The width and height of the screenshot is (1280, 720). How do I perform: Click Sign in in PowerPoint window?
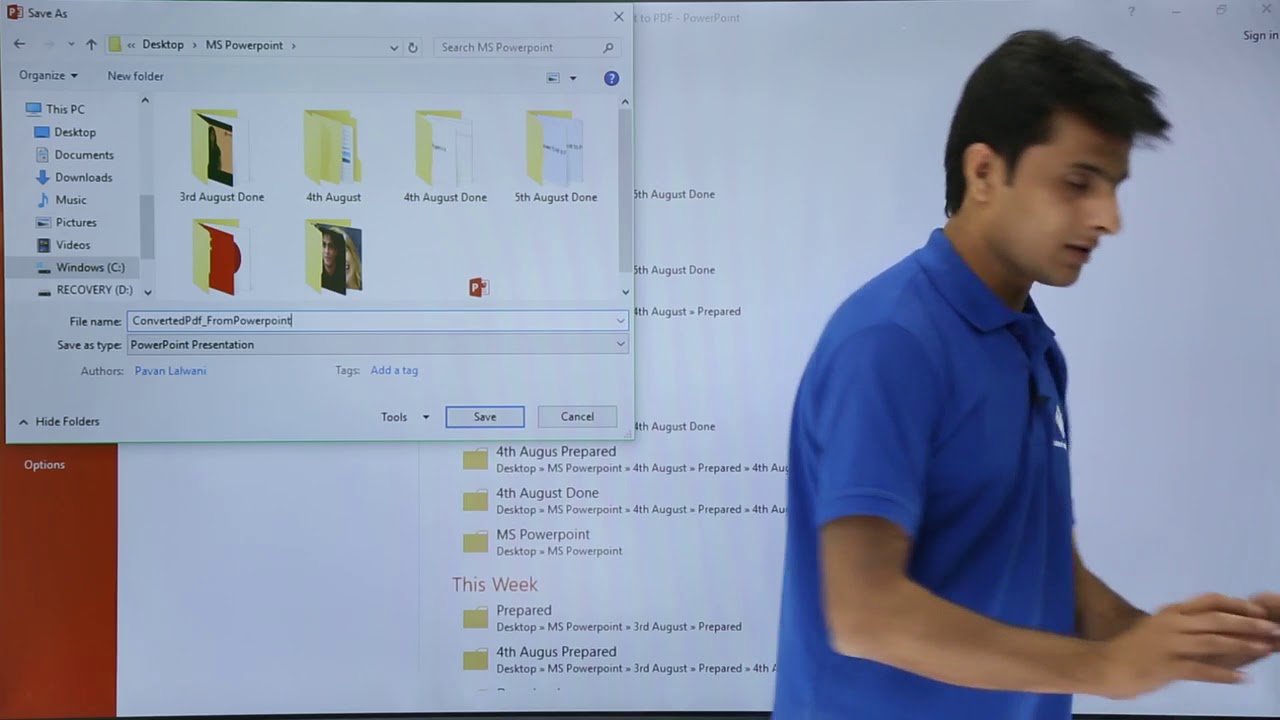pyautogui.click(x=1260, y=36)
